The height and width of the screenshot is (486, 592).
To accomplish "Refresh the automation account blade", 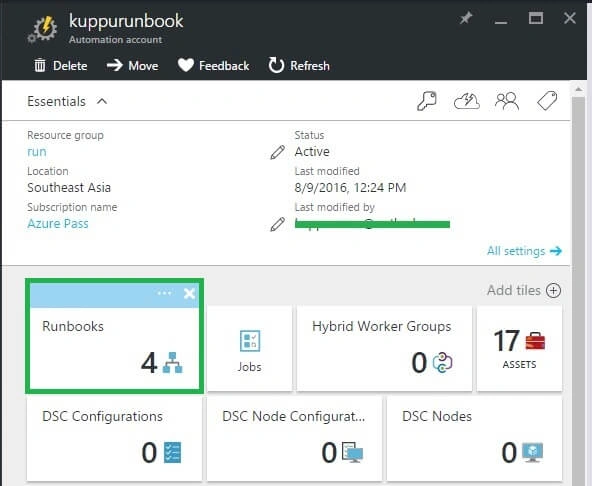I will pyautogui.click(x=299, y=65).
